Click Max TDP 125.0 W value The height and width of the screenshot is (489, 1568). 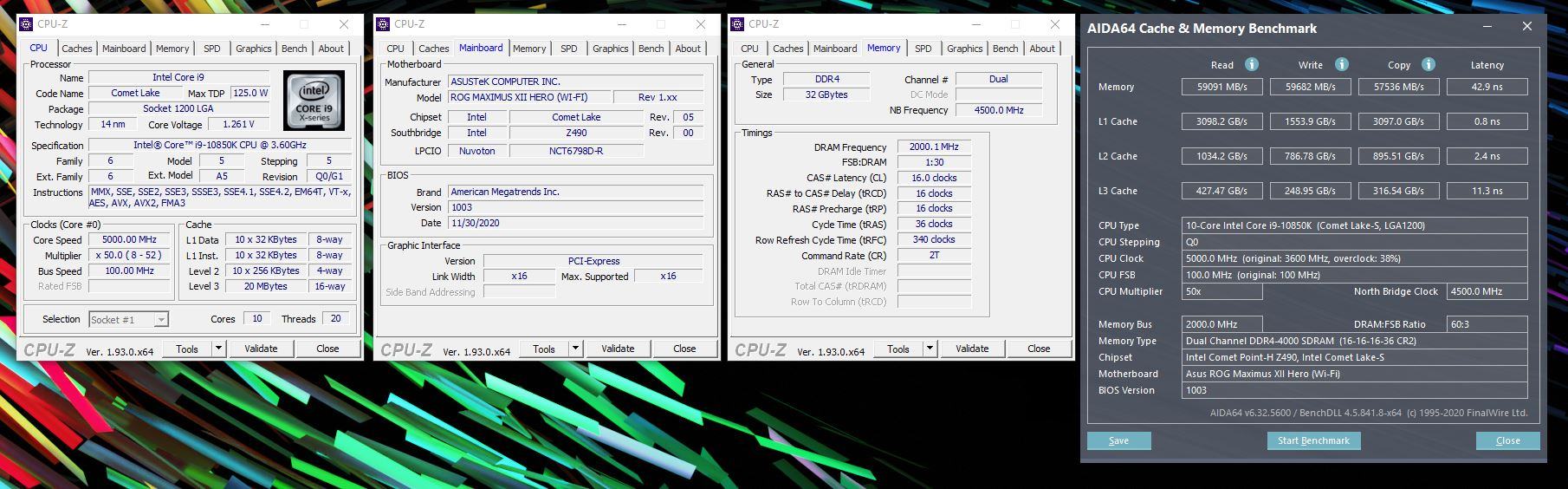(250, 93)
